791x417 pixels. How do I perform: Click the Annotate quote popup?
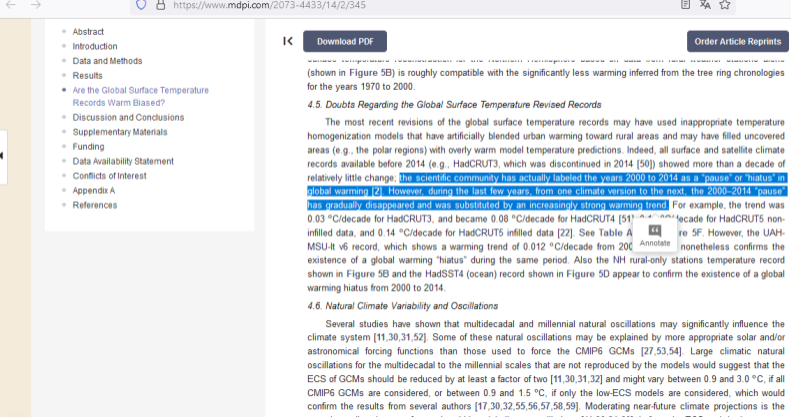click(x=655, y=236)
